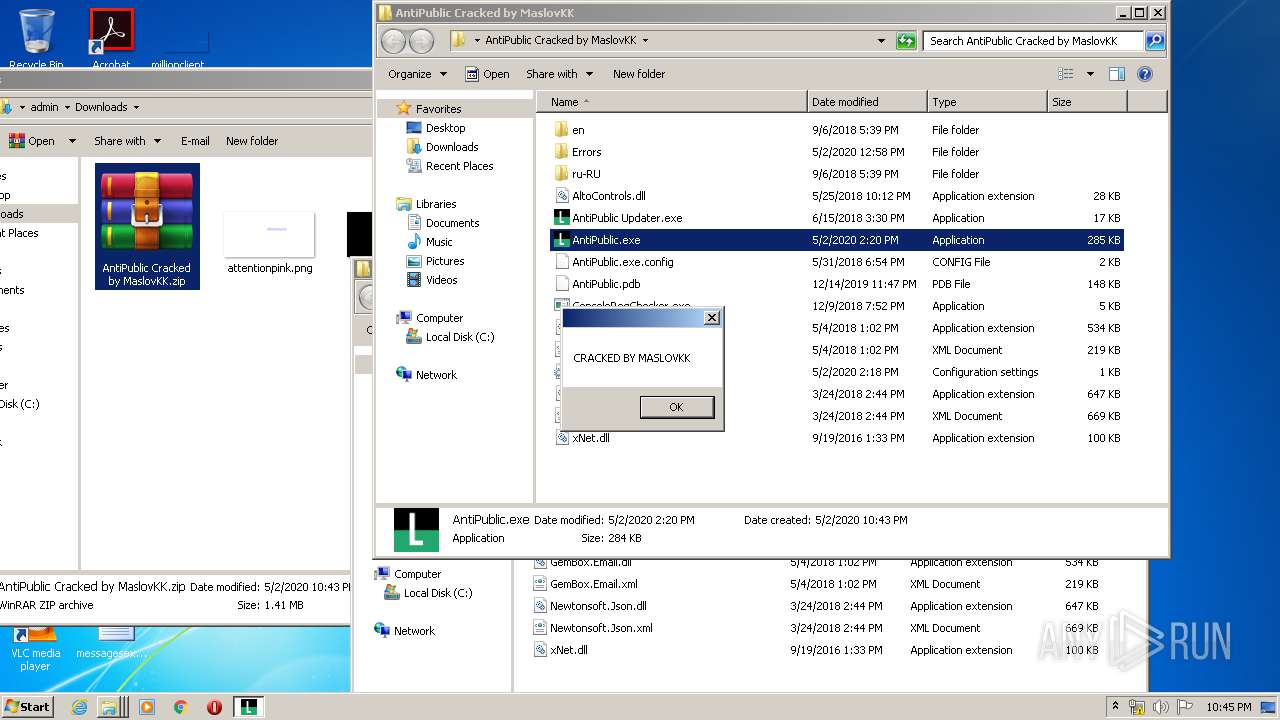The width and height of the screenshot is (1280, 720).
Task: Select AntiPublic Updater.exe icon
Action: point(561,218)
